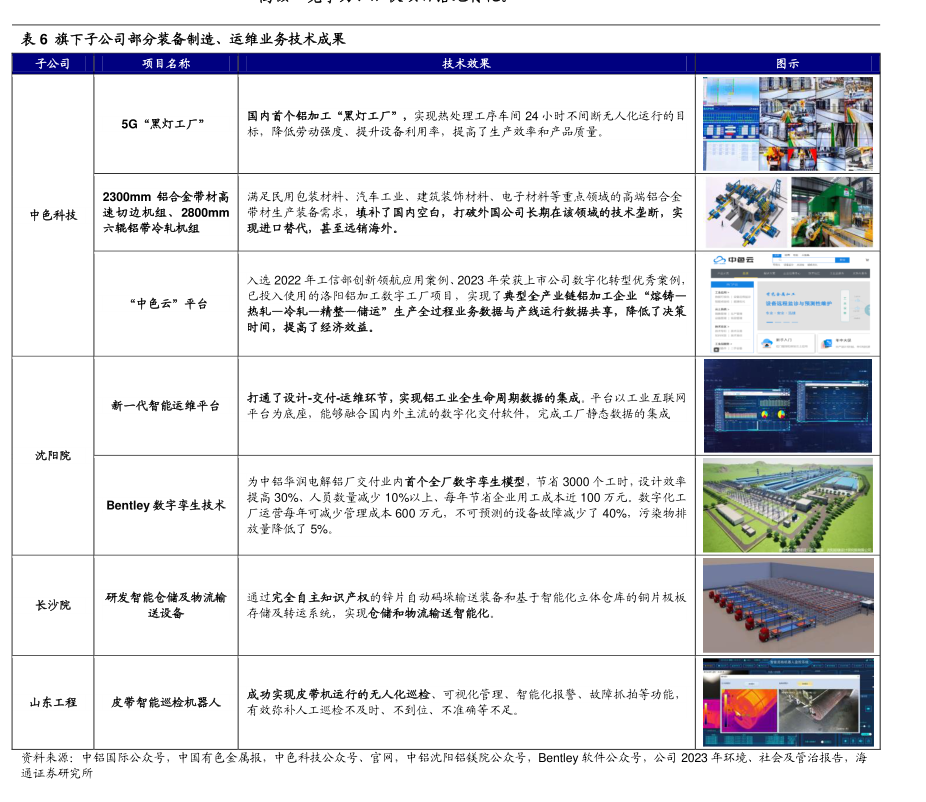This screenshot has height=802, width=926.
Task: Select the green cold rolling mill photo
Action: tap(832, 211)
